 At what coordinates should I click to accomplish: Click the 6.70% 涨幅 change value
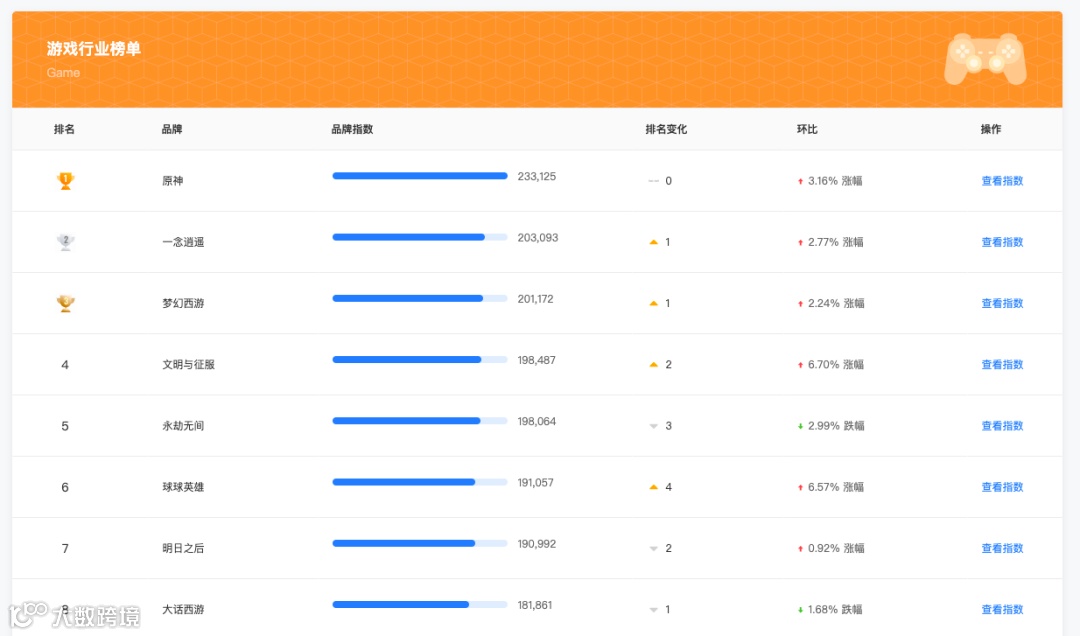(x=835, y=365)
